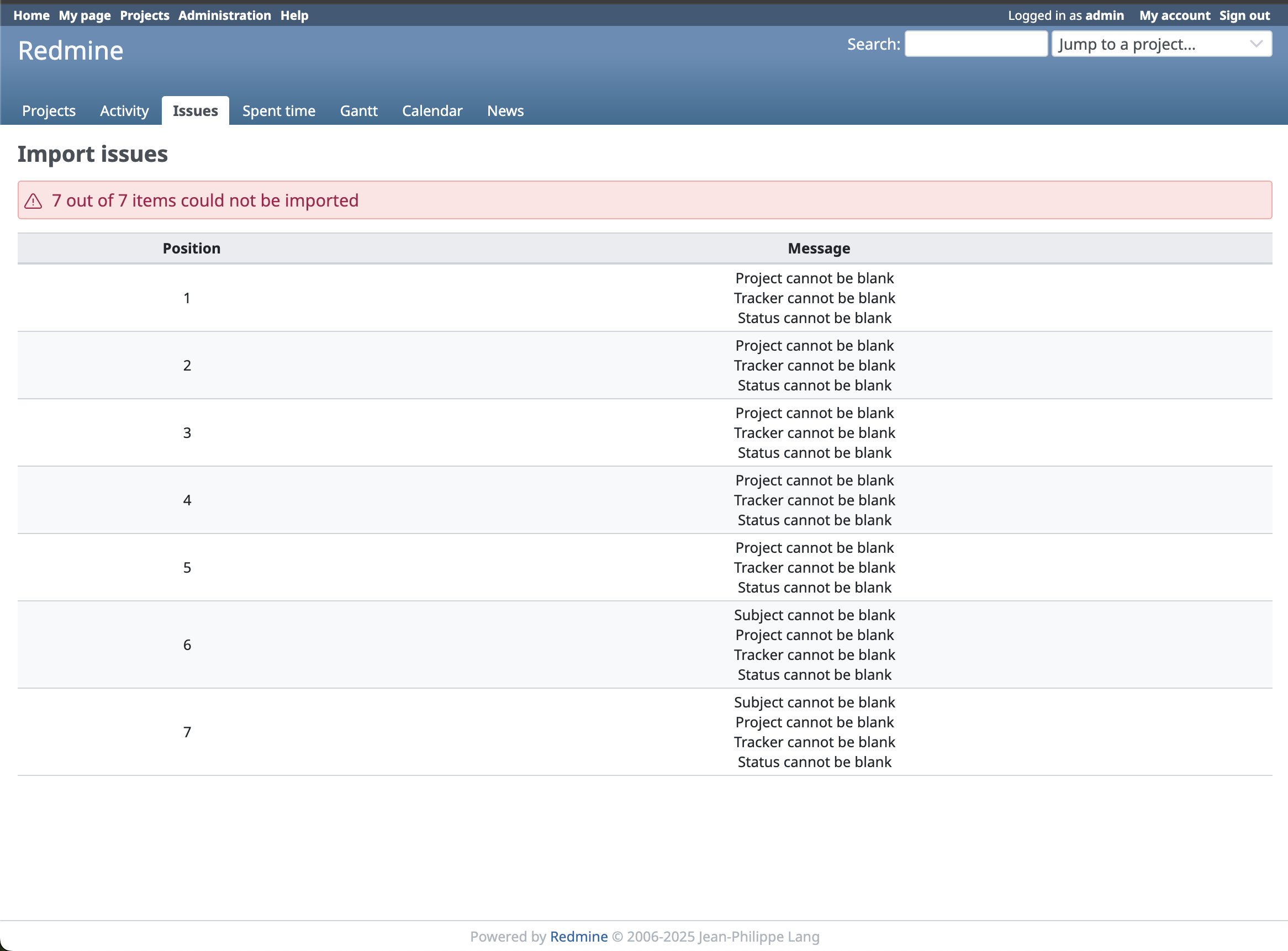The height and width of the screenshot is (951, 1288).
Task: Click the Help link in the top menu
Action: [x=294, y=15]
